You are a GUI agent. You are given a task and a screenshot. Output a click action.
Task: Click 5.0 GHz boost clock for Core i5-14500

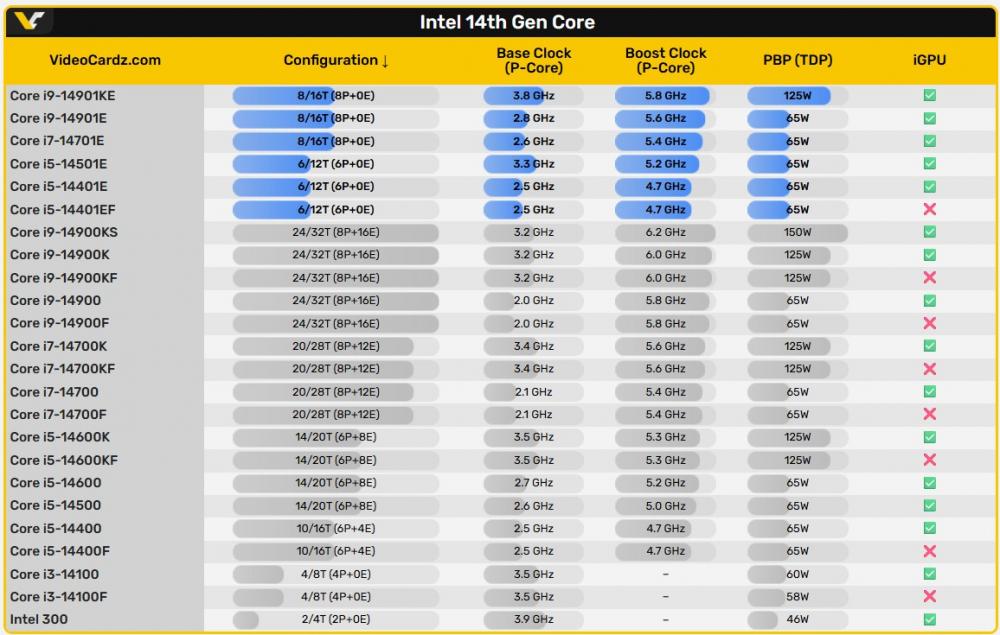coord(665,506)
